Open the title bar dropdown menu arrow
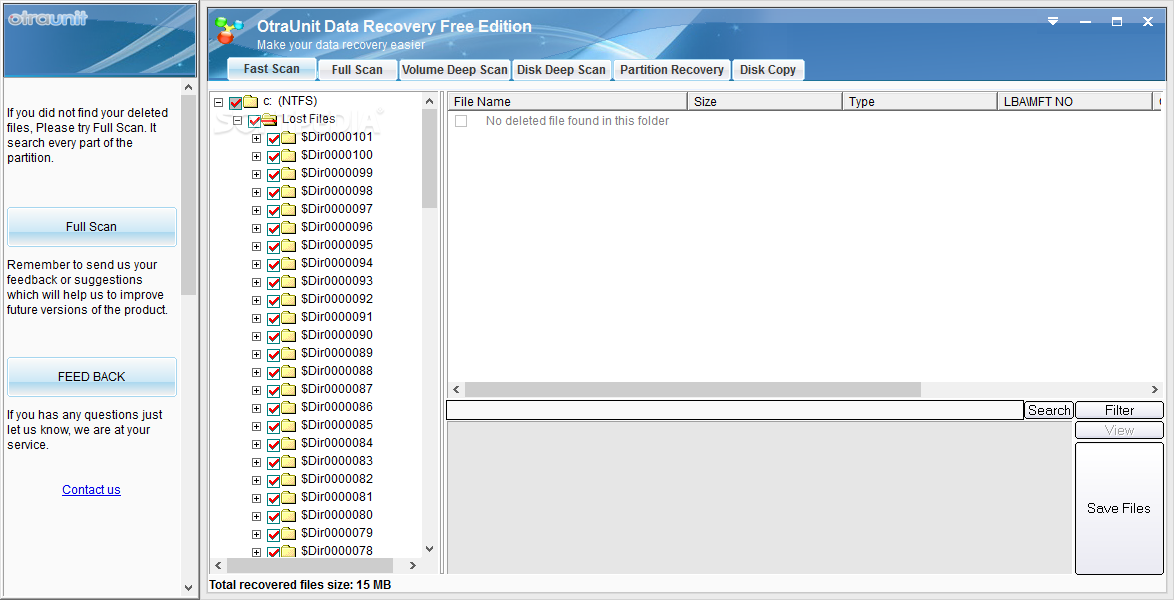Screen dimensions: 1174x600 point(1053,21)
